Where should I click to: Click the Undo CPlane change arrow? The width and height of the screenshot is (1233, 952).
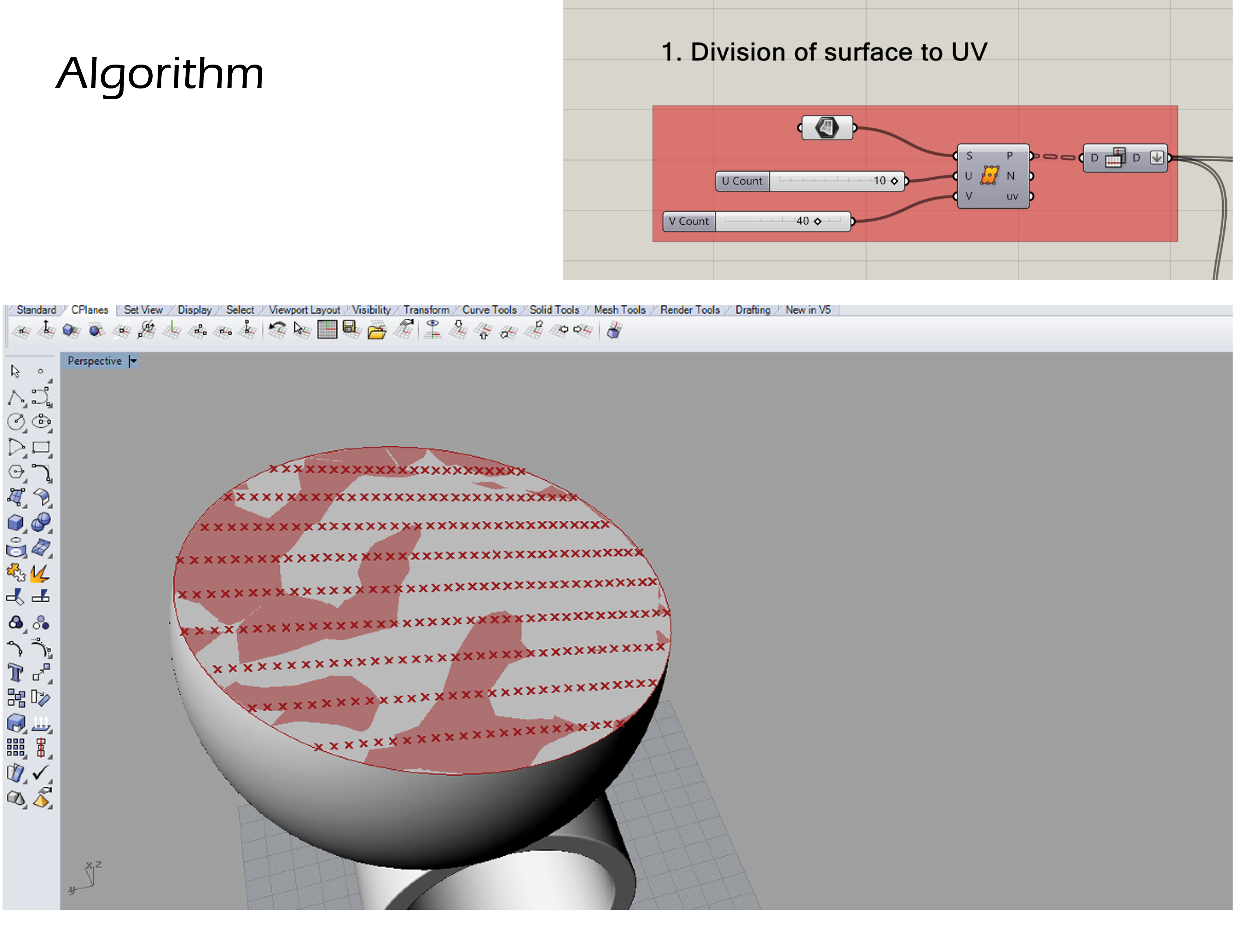click(x=277, y=329)
